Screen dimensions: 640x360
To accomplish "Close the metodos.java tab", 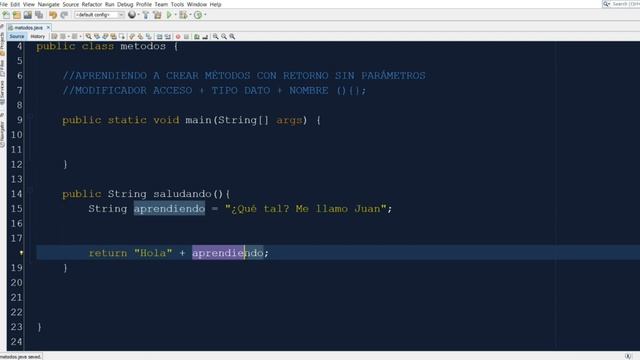I will point(48,27).
